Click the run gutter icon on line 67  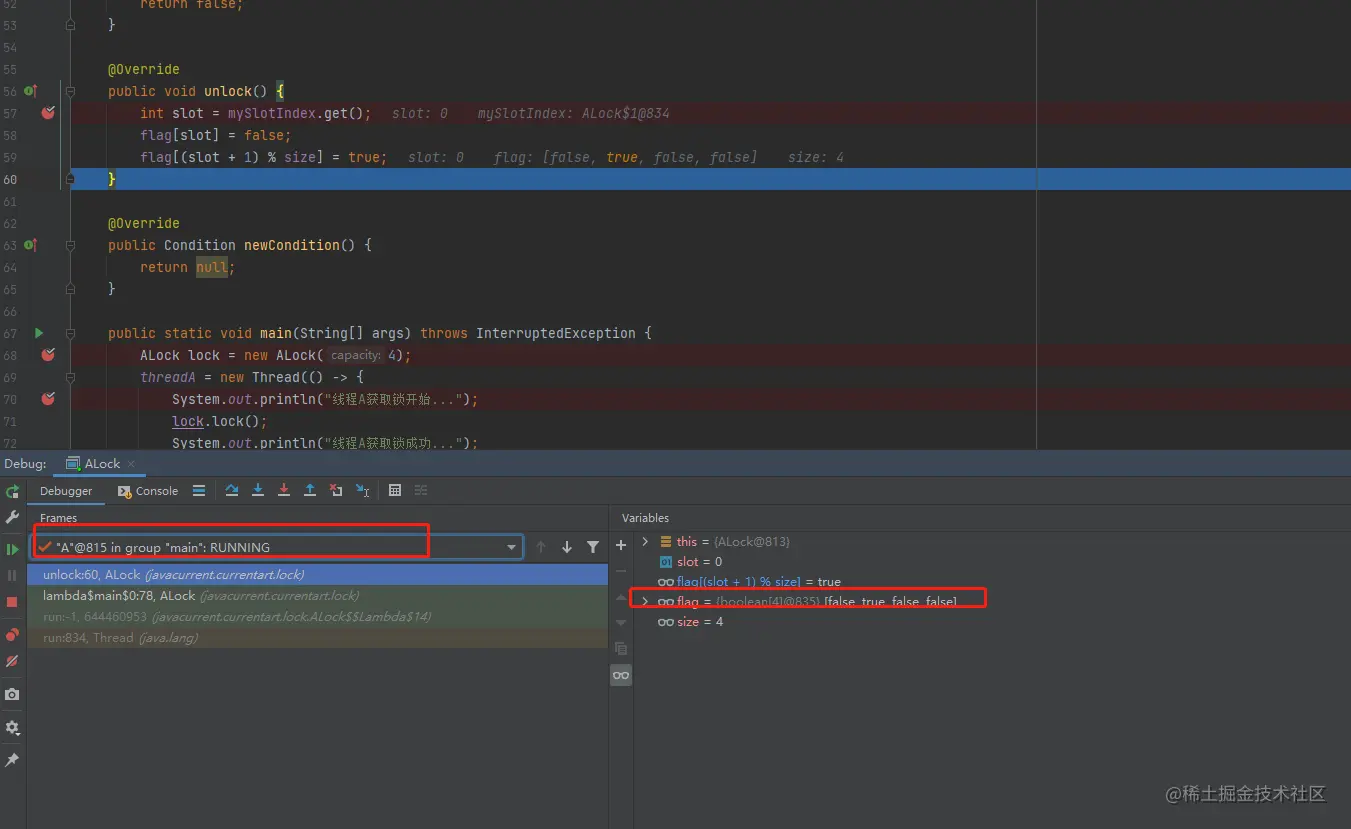coord(39,333)
